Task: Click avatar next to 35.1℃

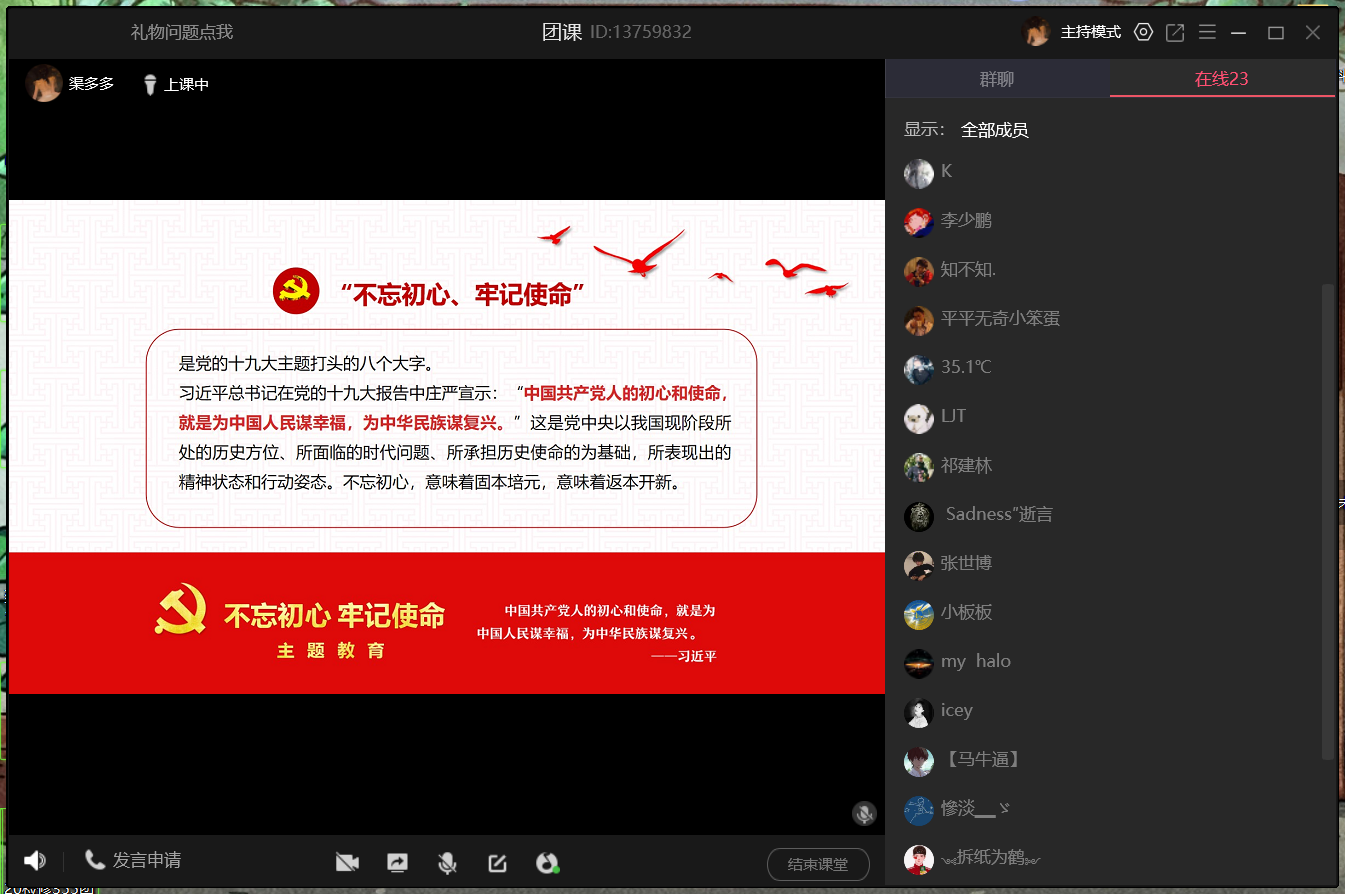Action: 919,369
